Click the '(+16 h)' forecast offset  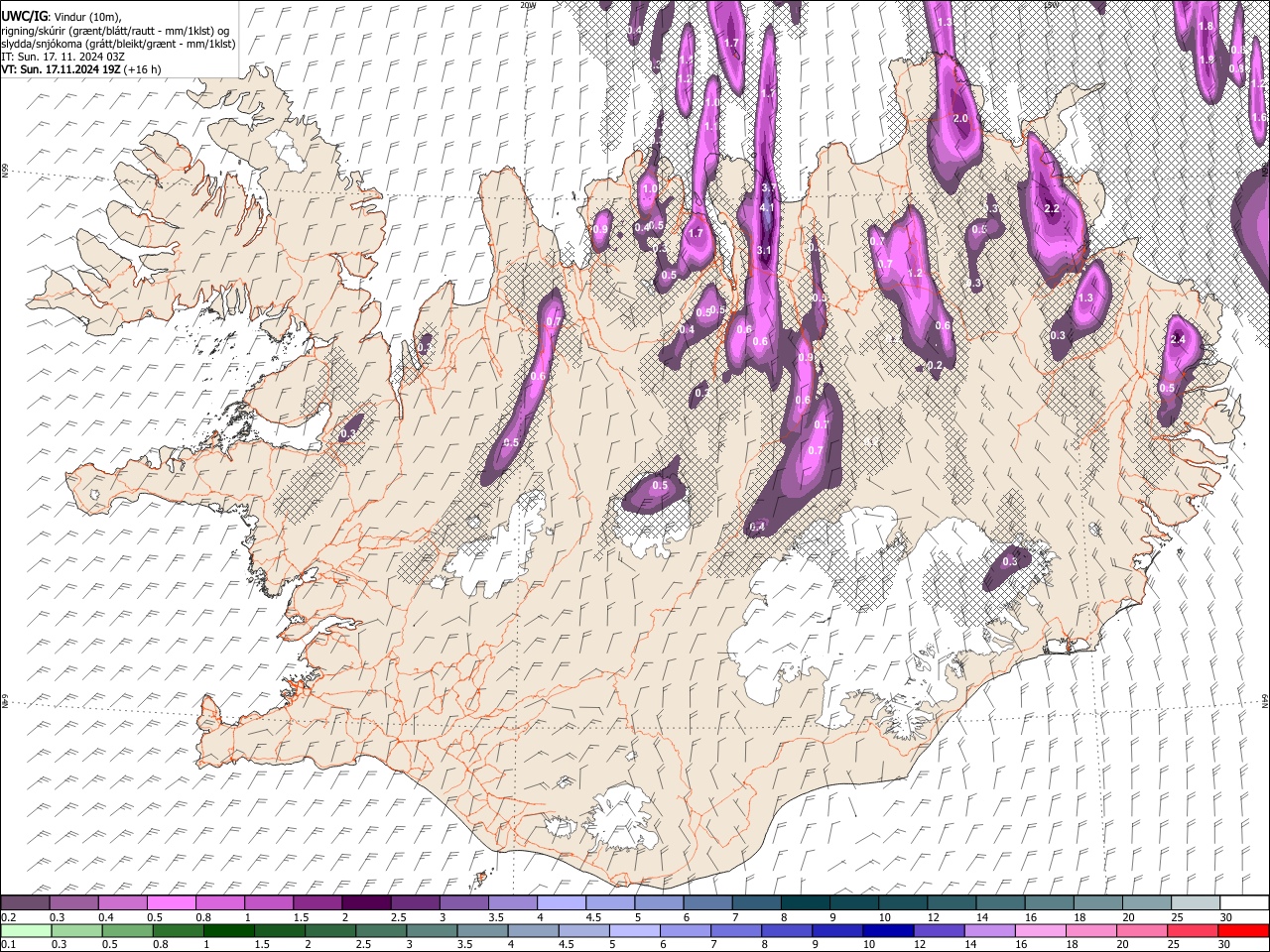[143, 70]
